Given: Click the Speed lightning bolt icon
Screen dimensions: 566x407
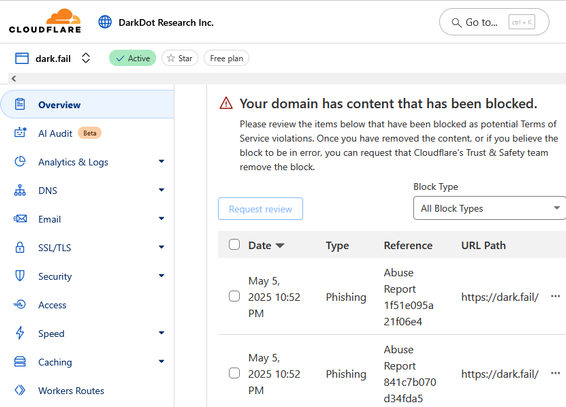Looking at the screenshot, I should click(x=20, y=333).
